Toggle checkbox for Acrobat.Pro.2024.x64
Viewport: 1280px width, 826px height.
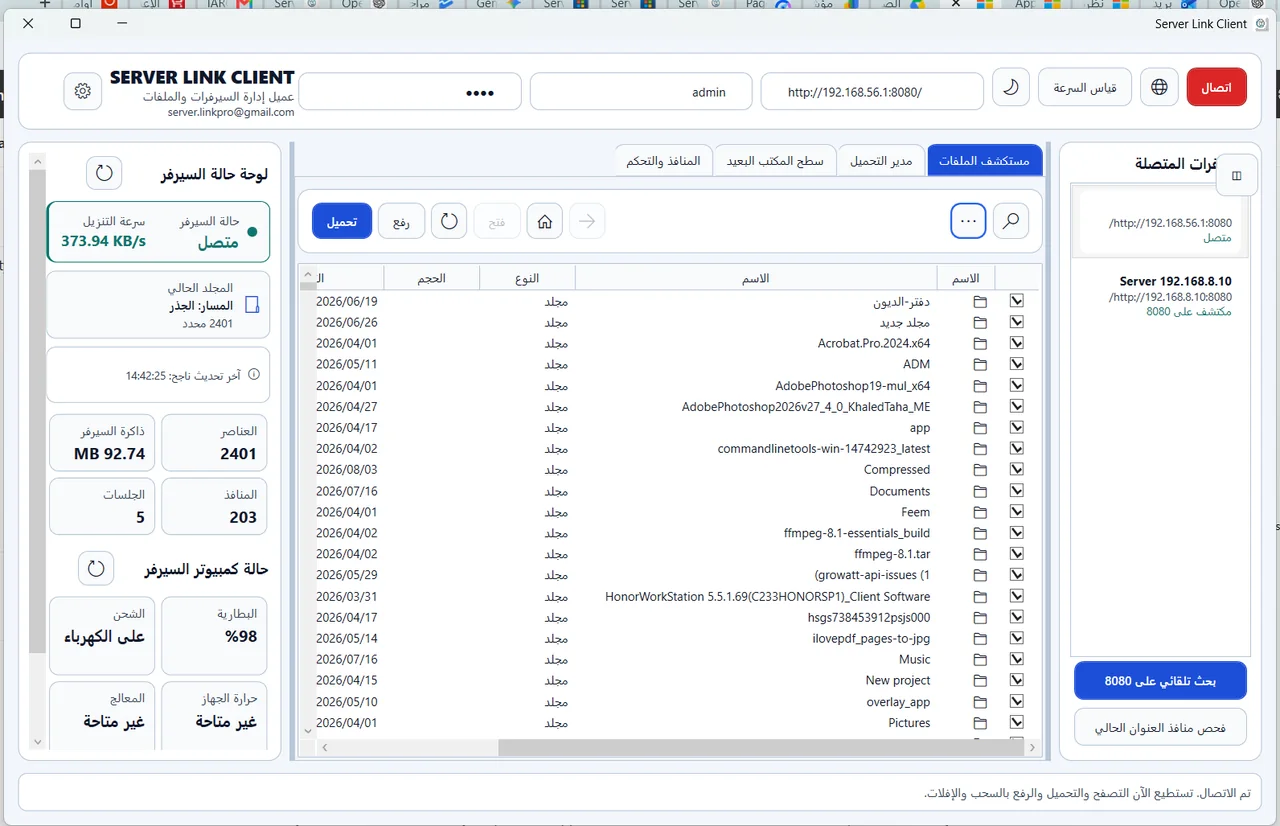pyautogui.click(x=1017, y=343)
